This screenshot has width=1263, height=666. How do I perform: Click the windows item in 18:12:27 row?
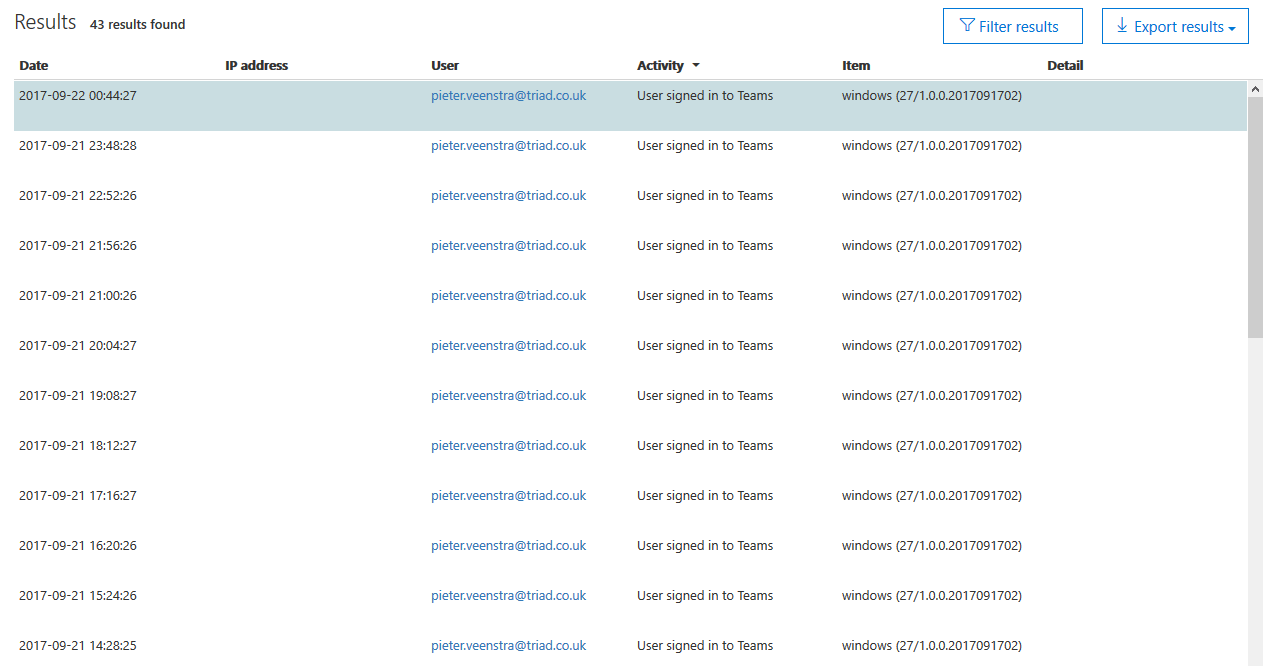coord(932,446)
